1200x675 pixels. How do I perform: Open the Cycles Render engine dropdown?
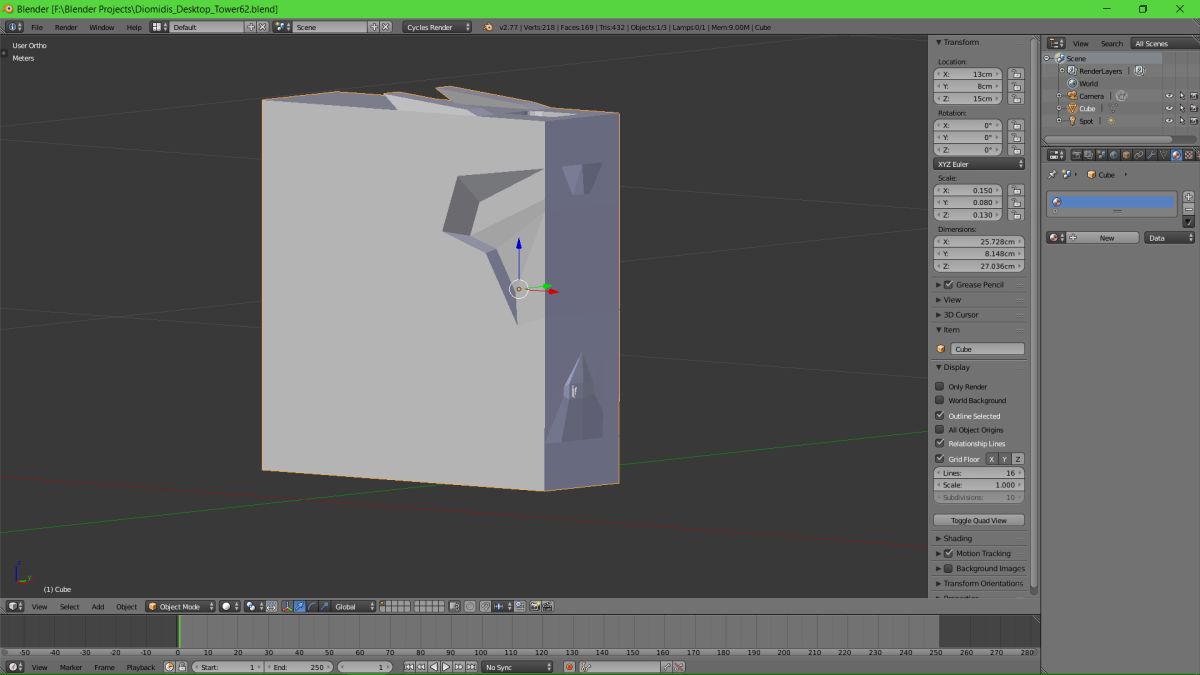pos(437,27)
